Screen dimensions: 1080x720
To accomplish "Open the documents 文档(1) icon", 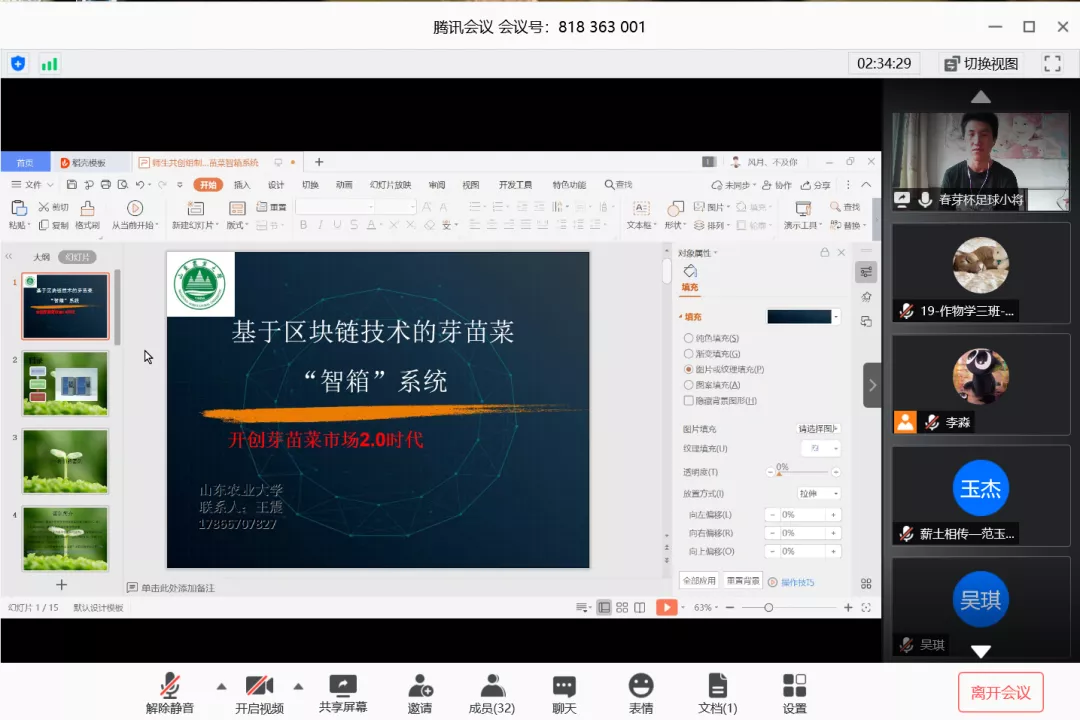I will pos(717,686).
